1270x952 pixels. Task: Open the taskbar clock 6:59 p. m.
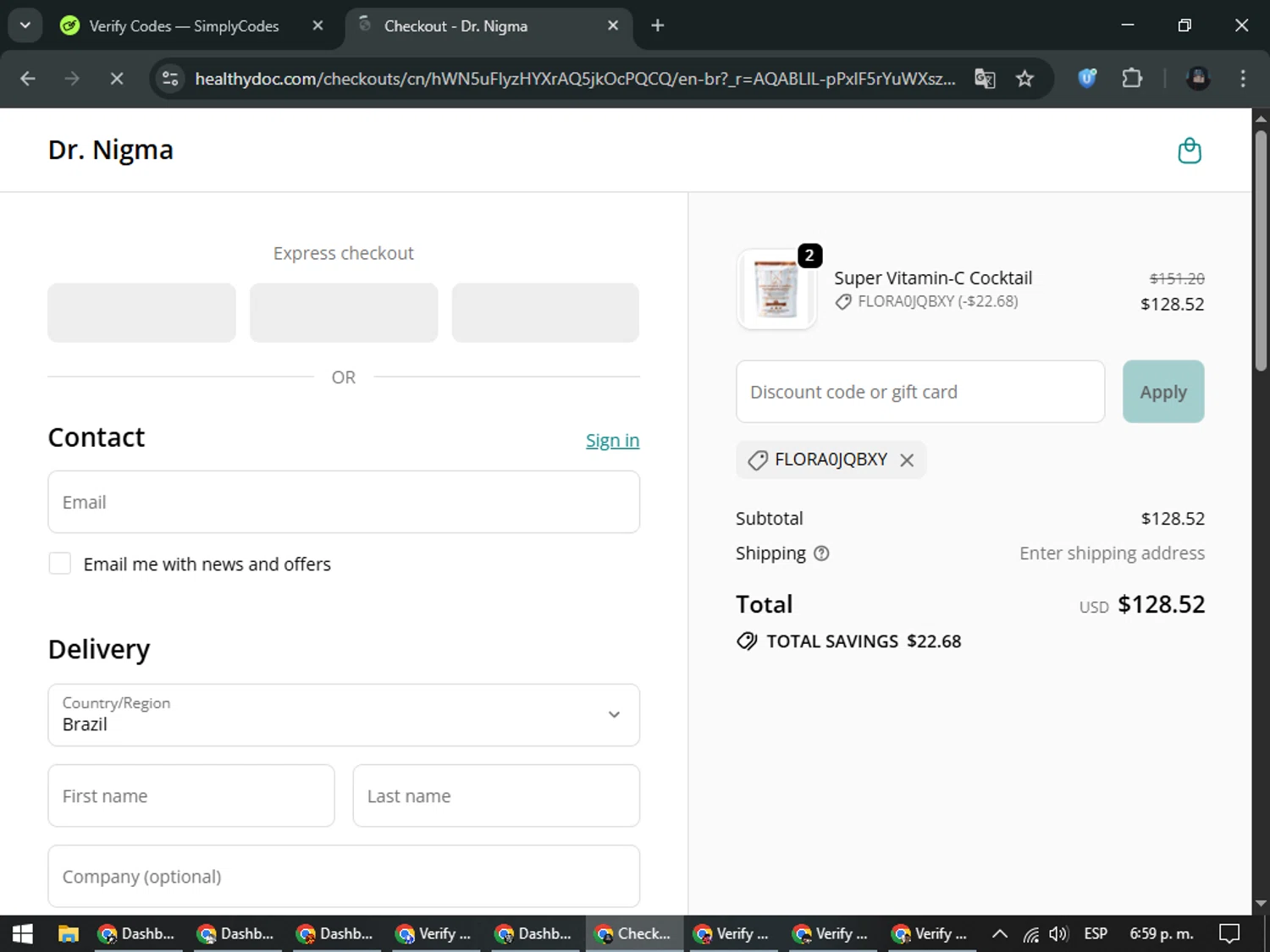tap(1162, 933)
